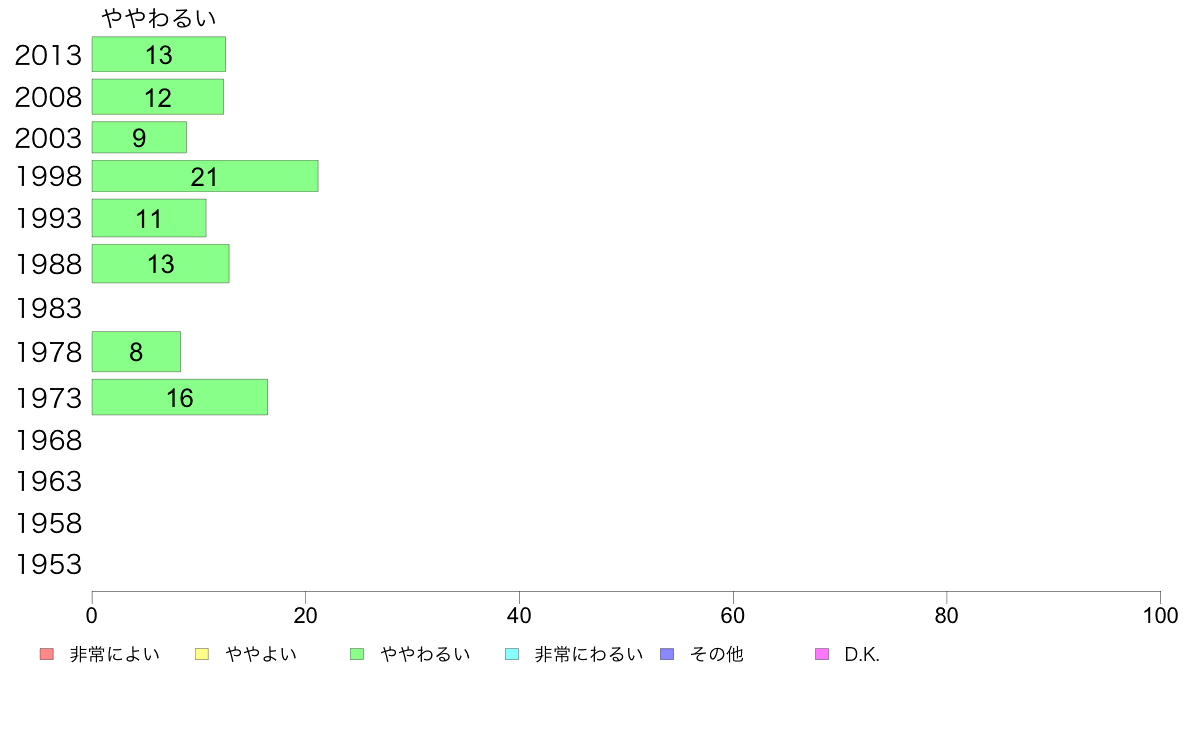
Task: Select the 2013 bar showing 13
Action: click(159, 55)
